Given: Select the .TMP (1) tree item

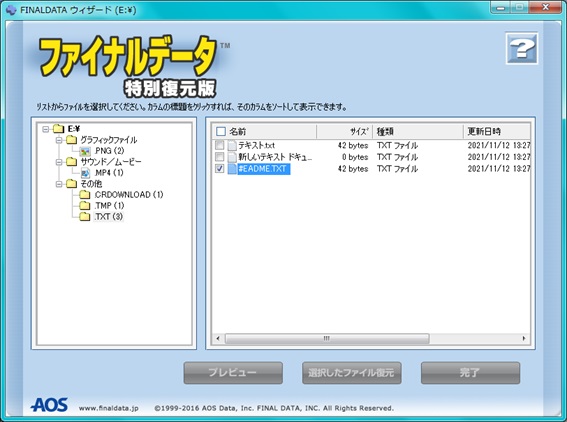Looking at the screenshot, I should coord(109,205).
